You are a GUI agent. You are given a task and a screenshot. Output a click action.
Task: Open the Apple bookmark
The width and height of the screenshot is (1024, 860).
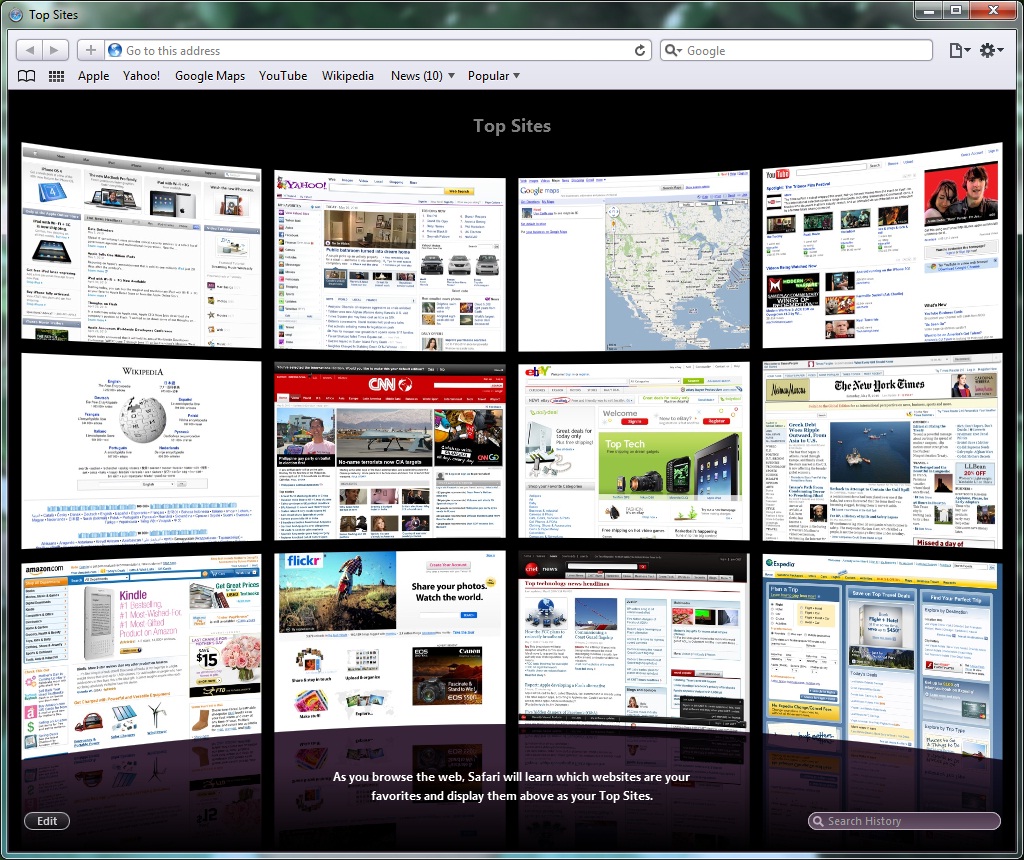pyautogui.click(x=93, y=76)
